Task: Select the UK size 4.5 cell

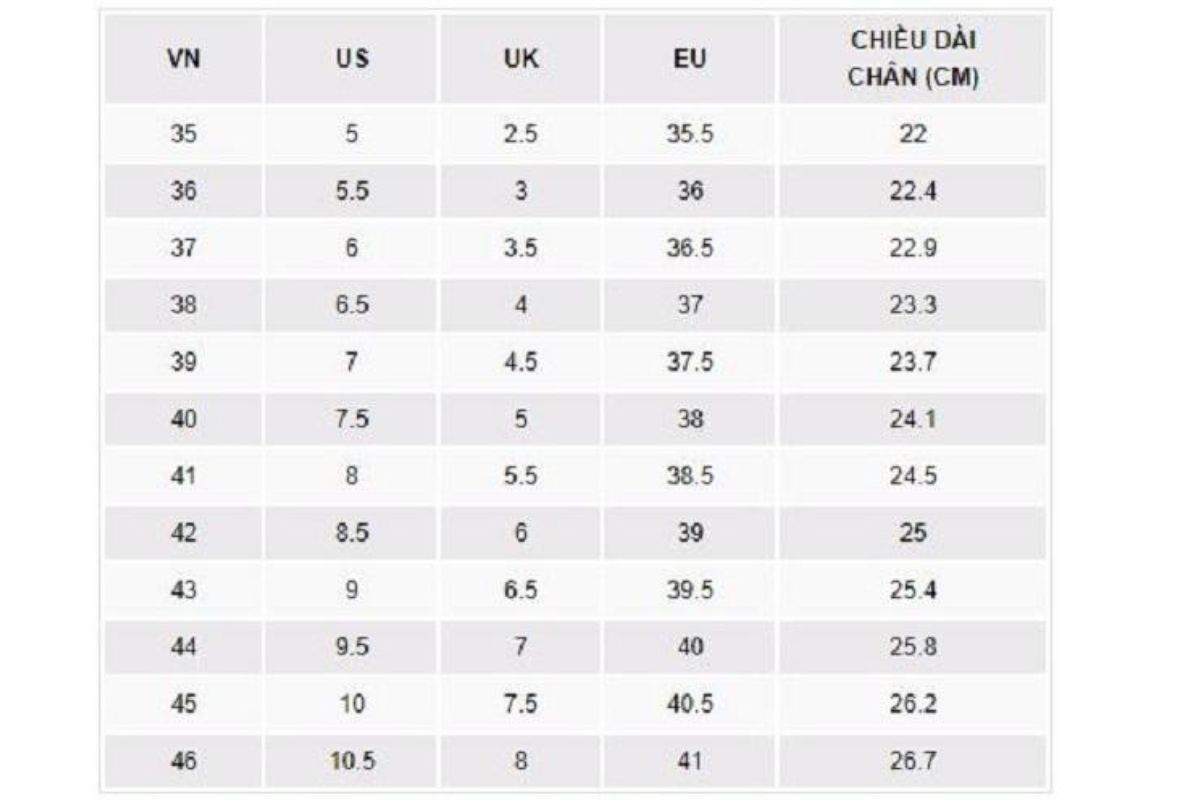Action: point(520,362)
